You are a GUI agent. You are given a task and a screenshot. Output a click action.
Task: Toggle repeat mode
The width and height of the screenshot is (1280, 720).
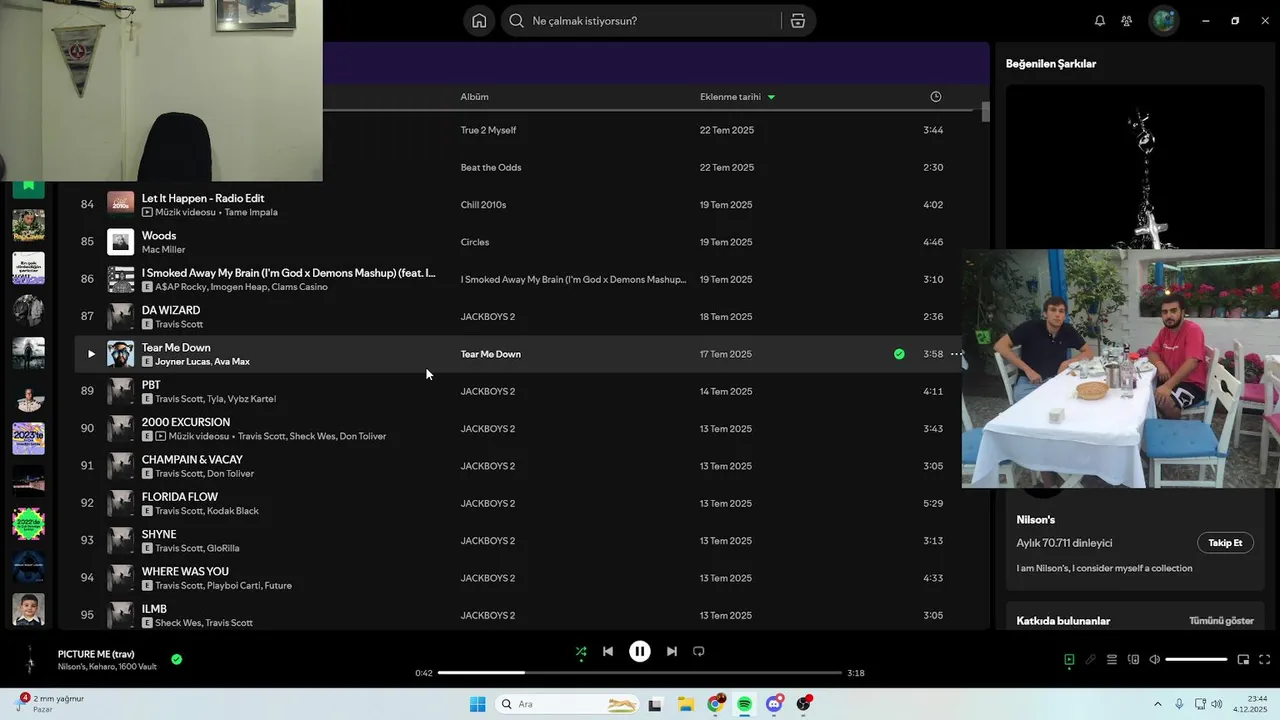pyautogui.click(x=699, y=651)
